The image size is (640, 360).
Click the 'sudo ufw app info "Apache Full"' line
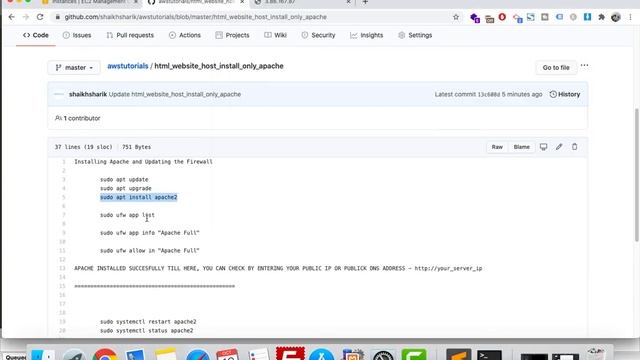pyautogui.click(x=150, y=233)
